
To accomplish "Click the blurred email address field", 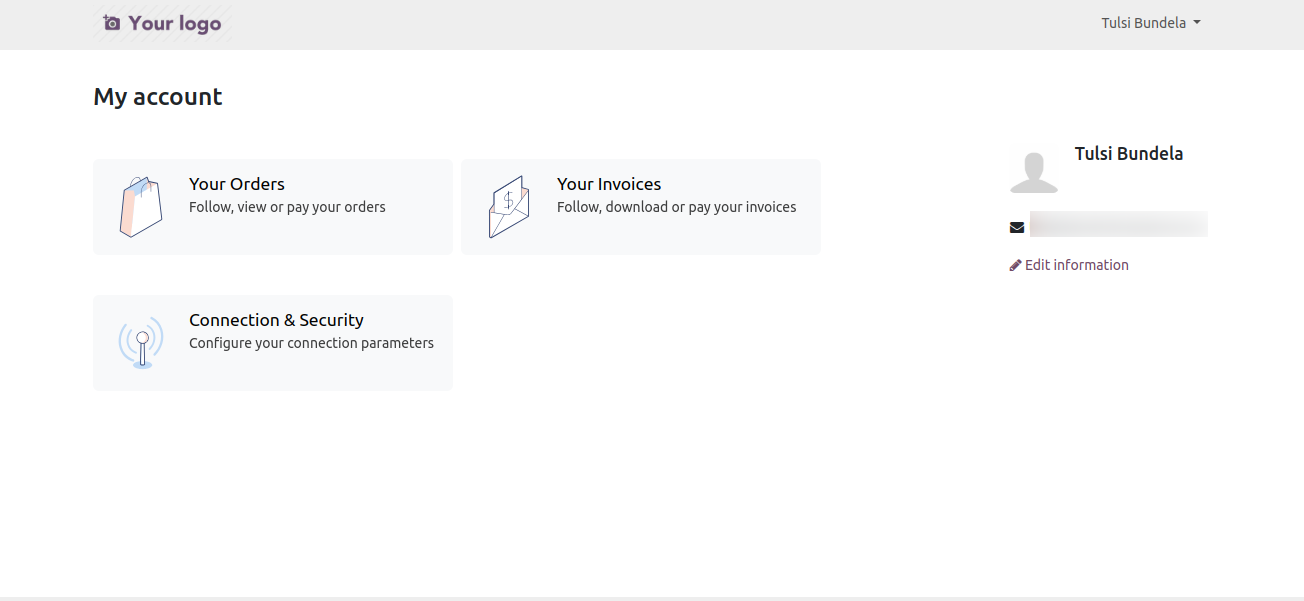I will [1119, 224].
